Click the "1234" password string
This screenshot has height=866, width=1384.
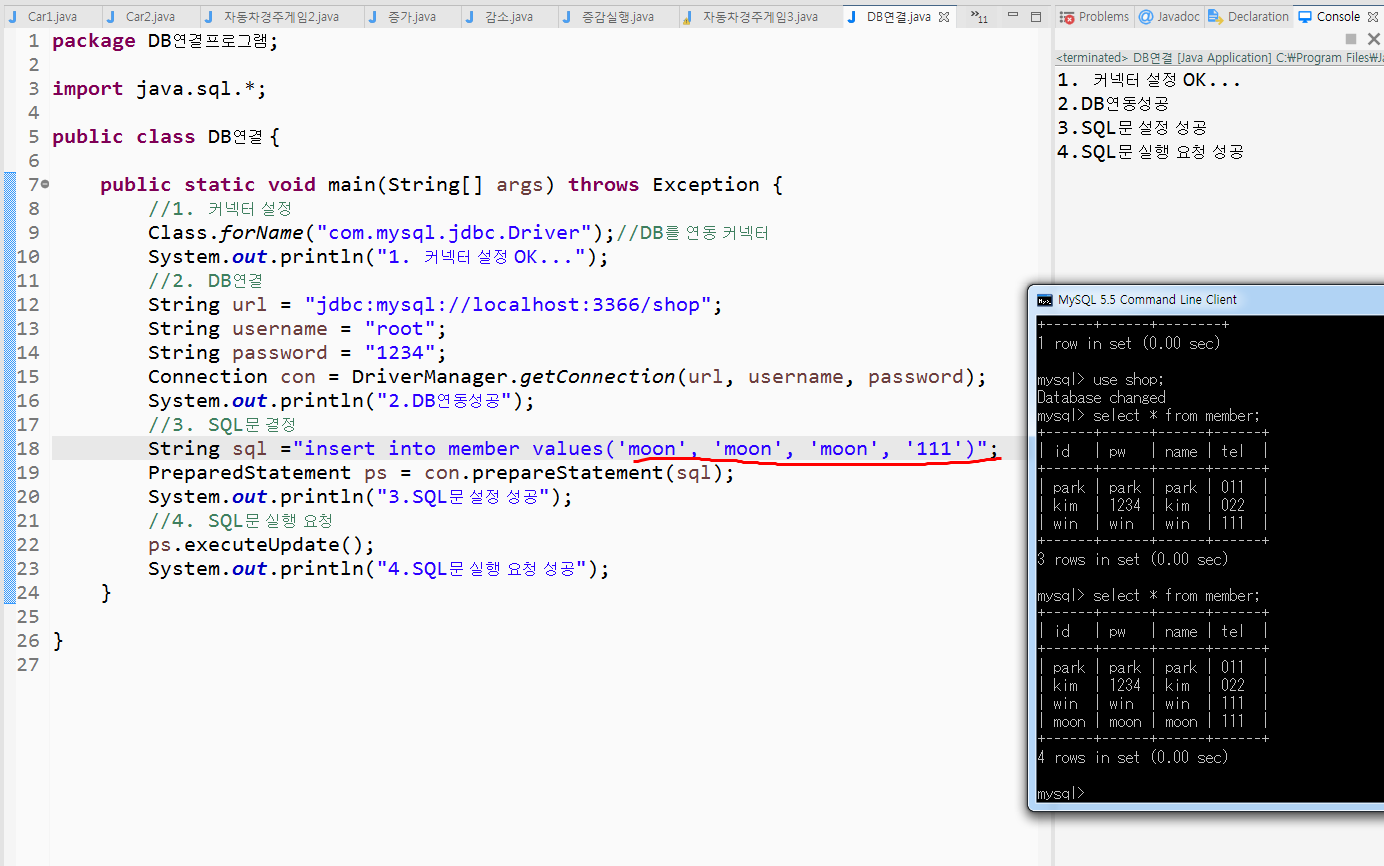coord(400,353)
